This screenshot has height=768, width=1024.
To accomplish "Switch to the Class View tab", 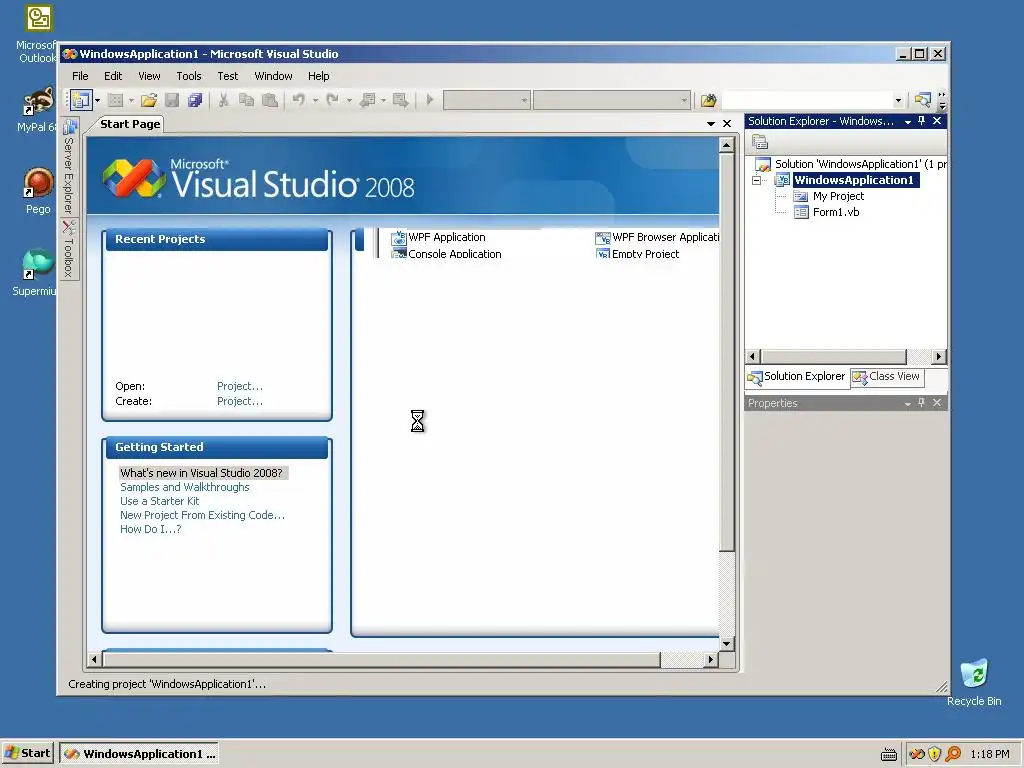I will [x=887, y=377].
